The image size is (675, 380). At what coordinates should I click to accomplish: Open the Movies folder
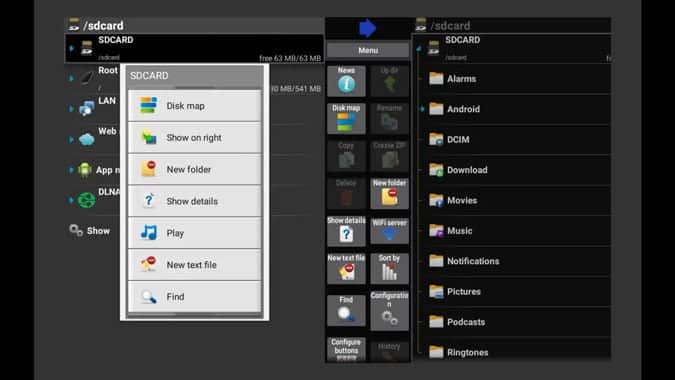pyautogui.click(x=514, y=200)
